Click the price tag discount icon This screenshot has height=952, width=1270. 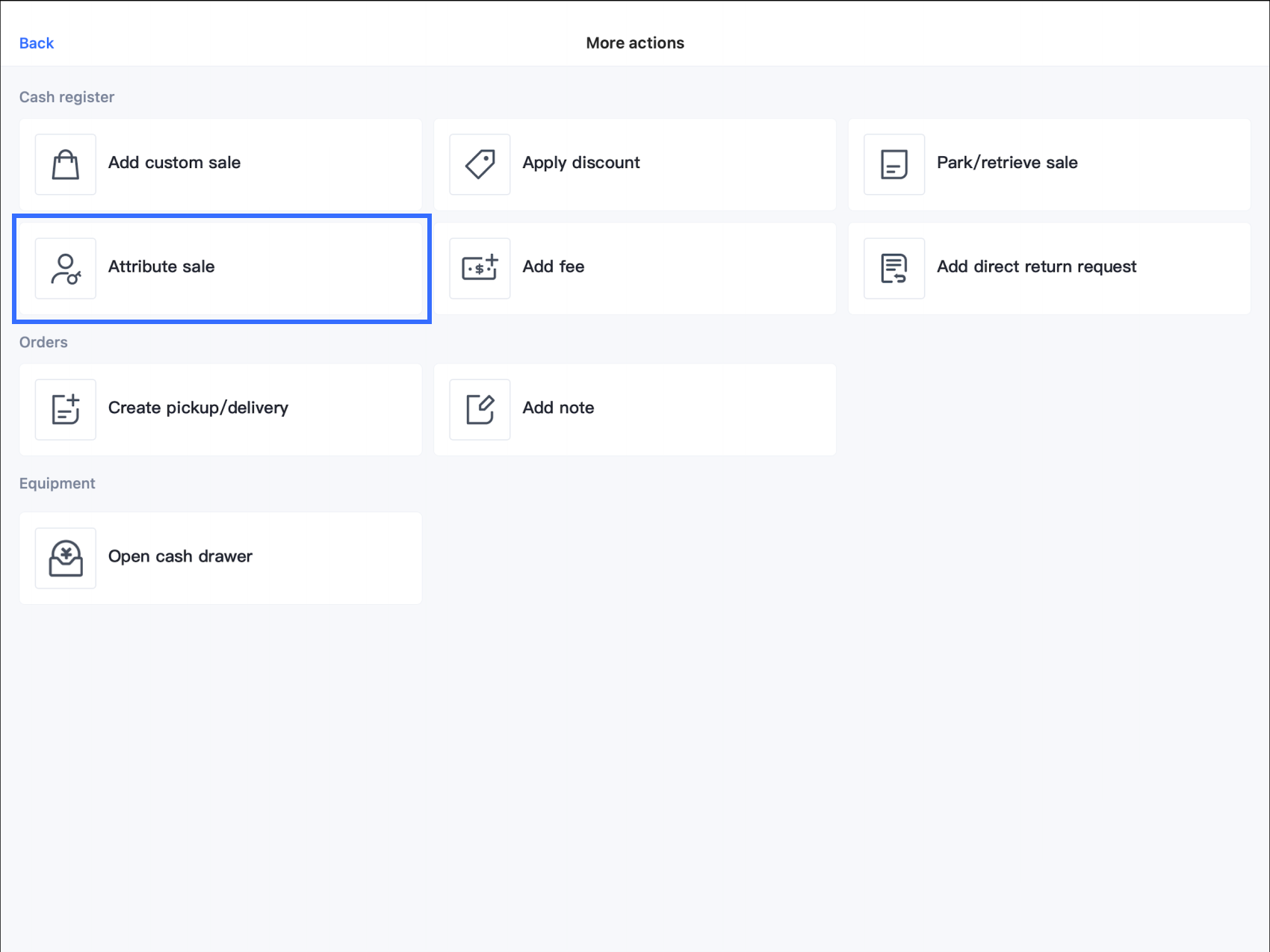[480, 164]
